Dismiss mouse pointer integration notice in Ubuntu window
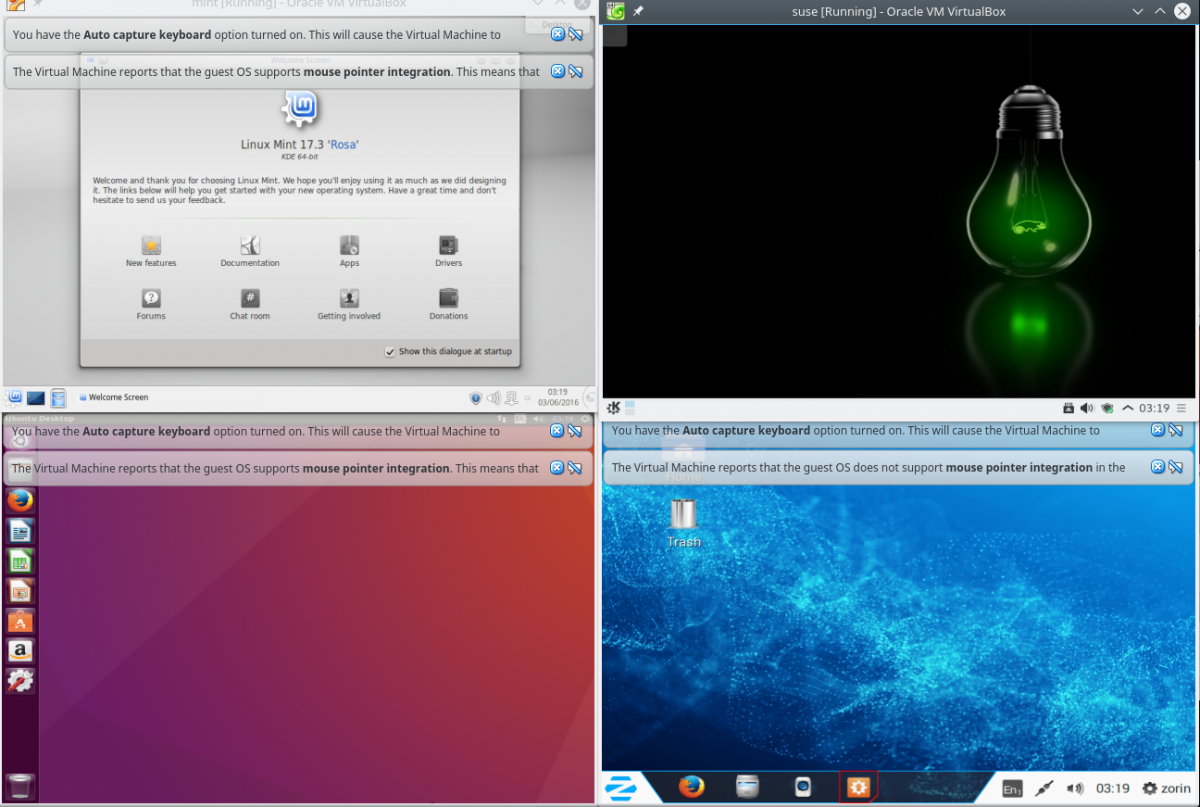Screen dimensions: 1200x807 click(557, 467)
